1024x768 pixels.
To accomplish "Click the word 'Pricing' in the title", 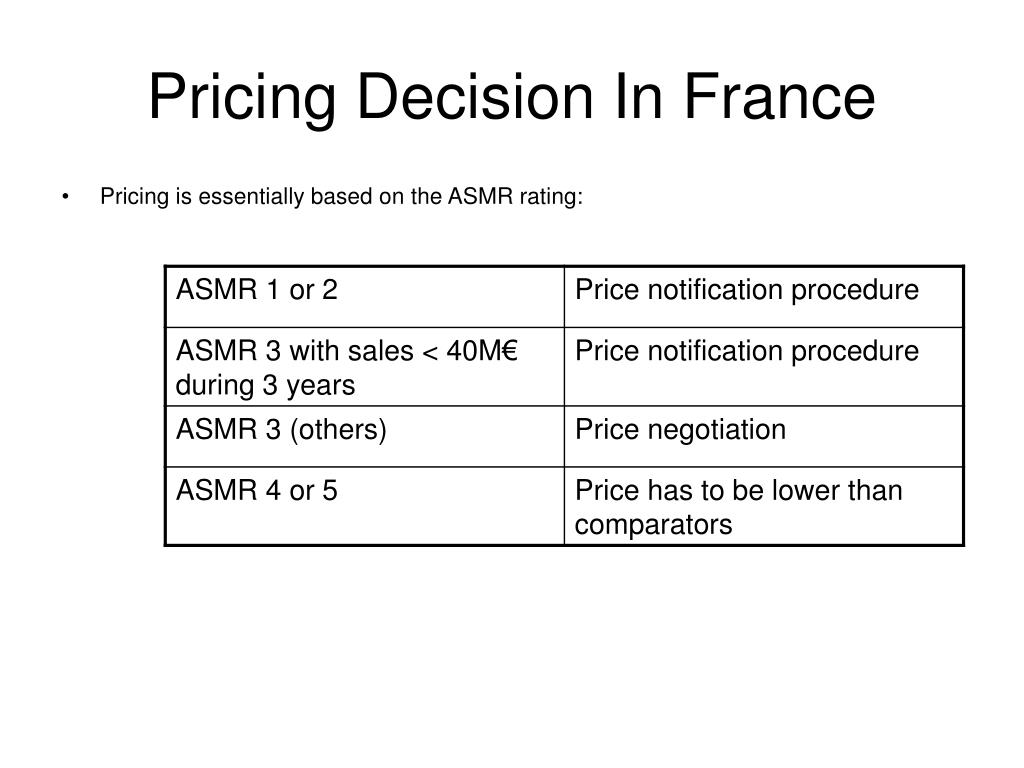I will [x=242, y=100].
